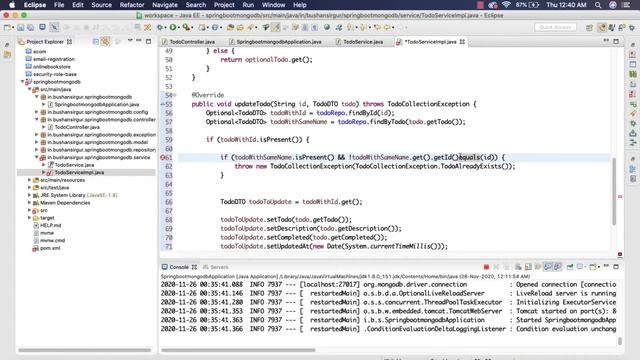Click the error marker on line 61
This screenshot has height=360, width=640.
click(x=163, y=157)
